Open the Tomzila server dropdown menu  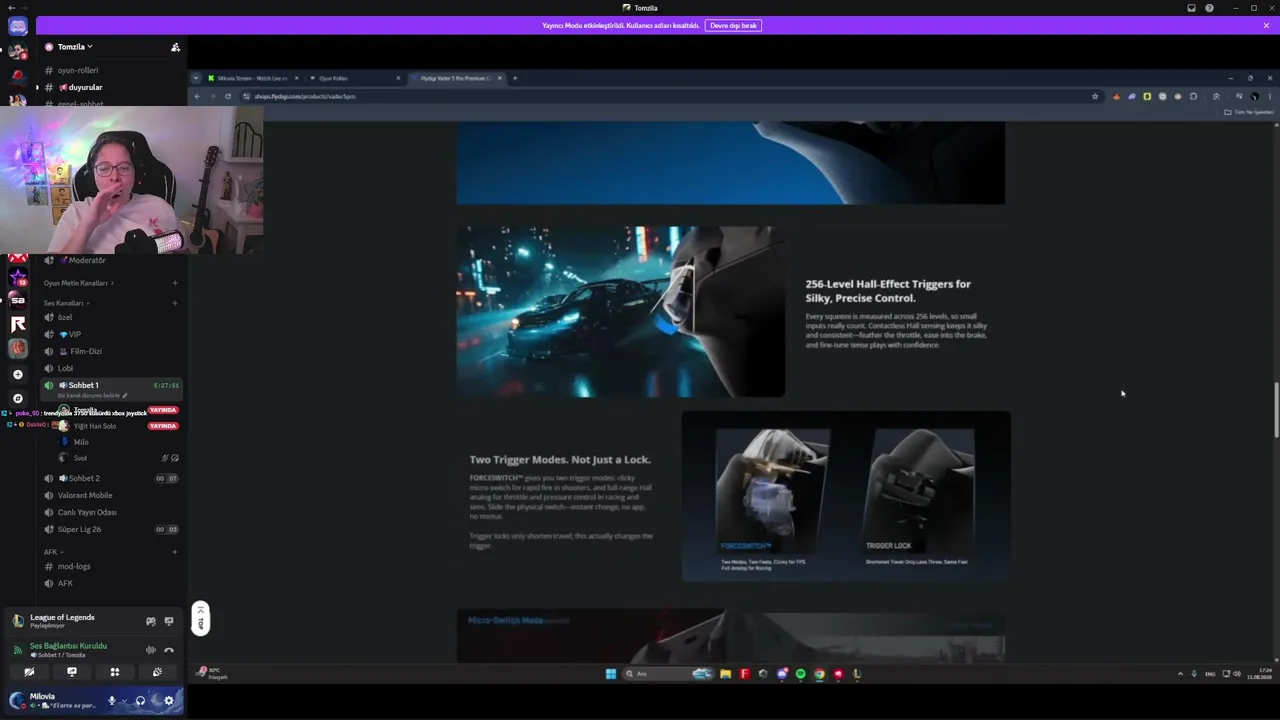[x=75, y=47]
